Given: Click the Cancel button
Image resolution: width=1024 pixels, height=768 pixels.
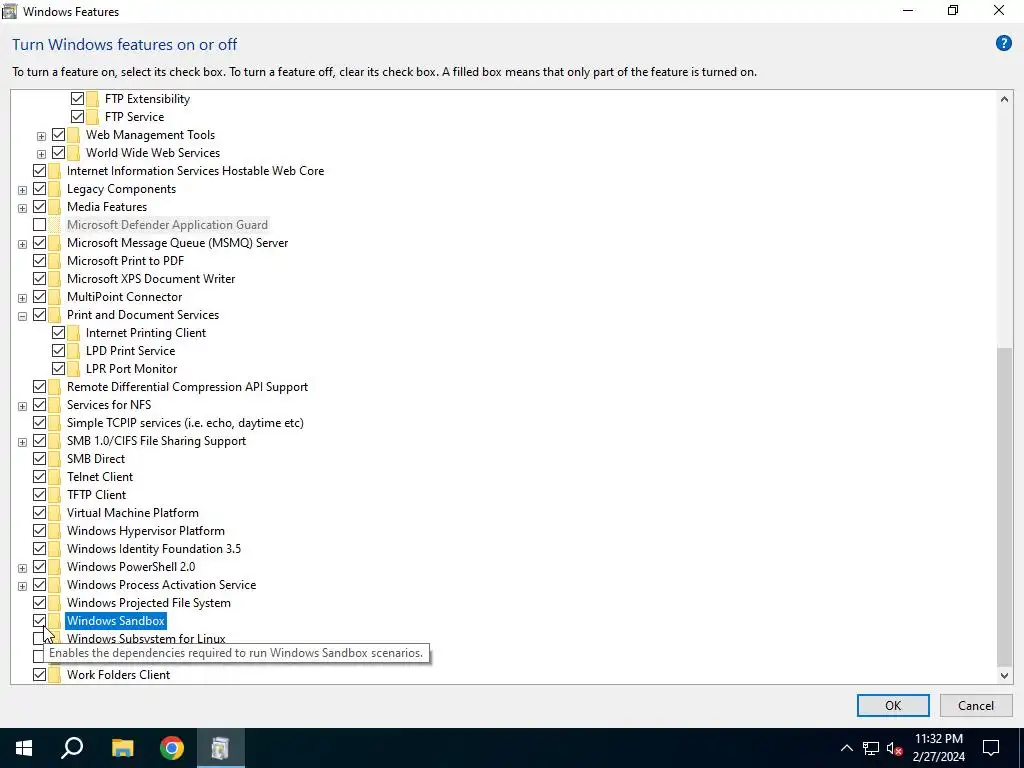Looking at the screenshot, I should click(x=976, y=705).
